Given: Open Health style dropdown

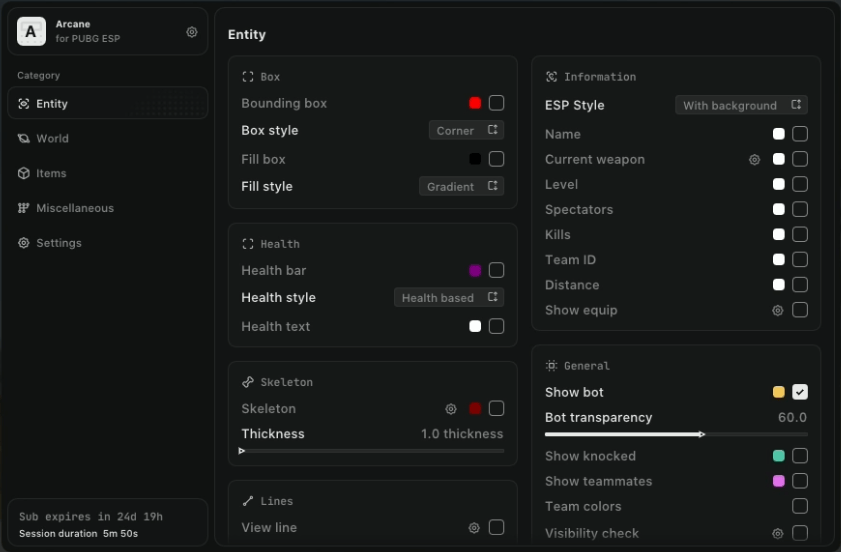Looking at the screenshot, I should [x=449, y=297].
